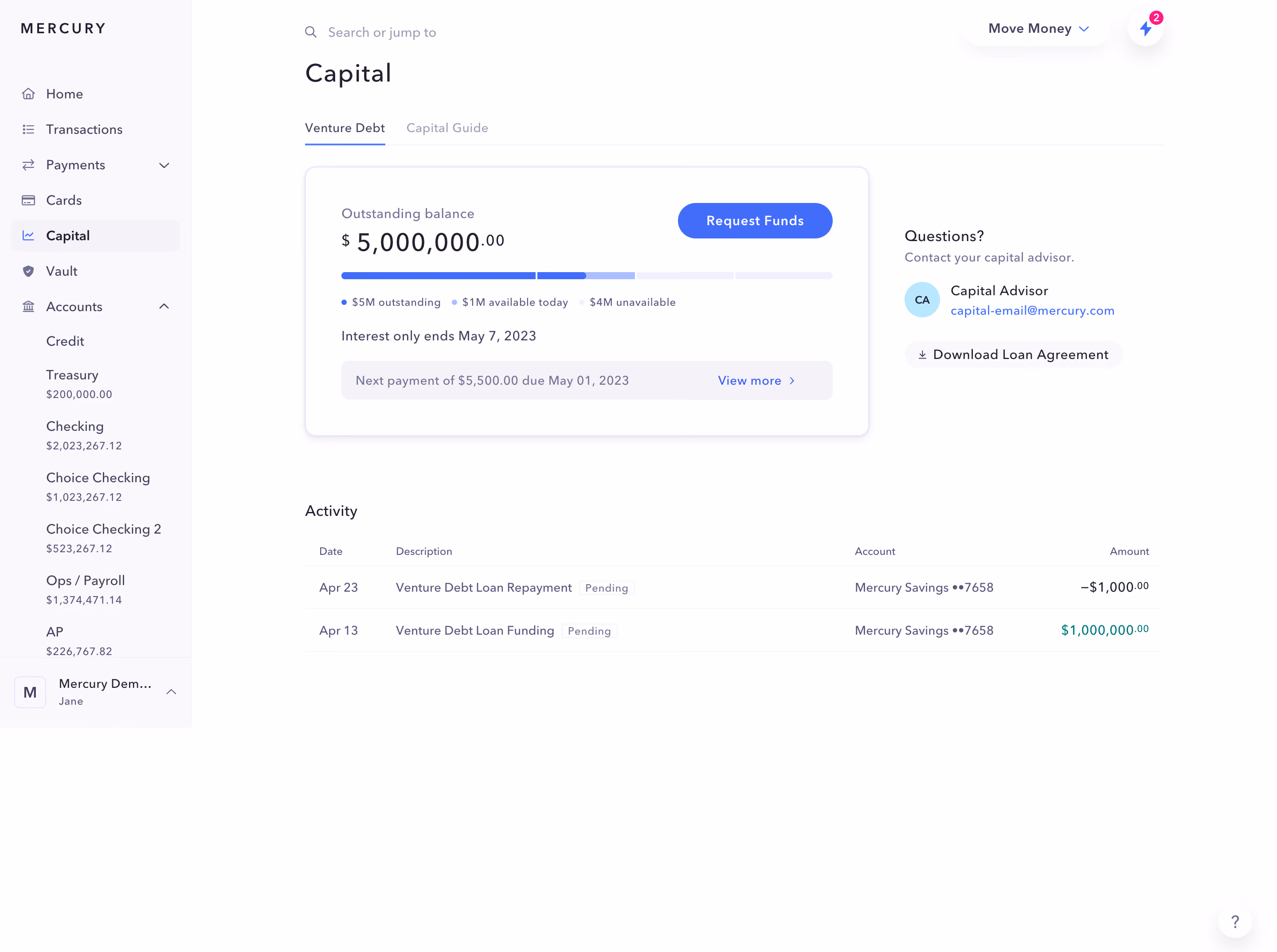Switch to the Capital Guide tab
Image resolution: width=1277 pixels, height=952 pixels.
[x=447, y=128]
